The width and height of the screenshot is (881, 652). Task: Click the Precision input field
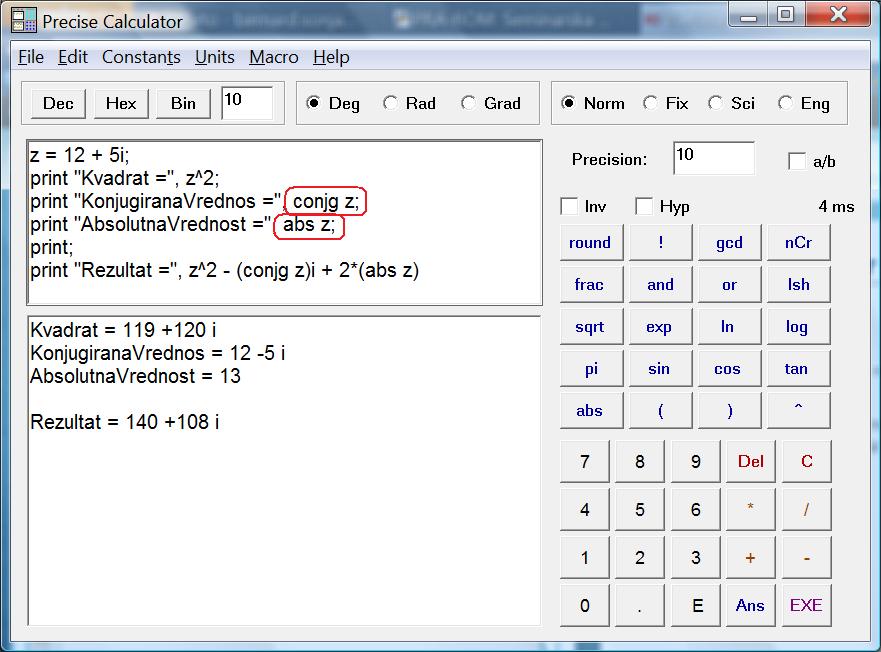pos(713,158)
